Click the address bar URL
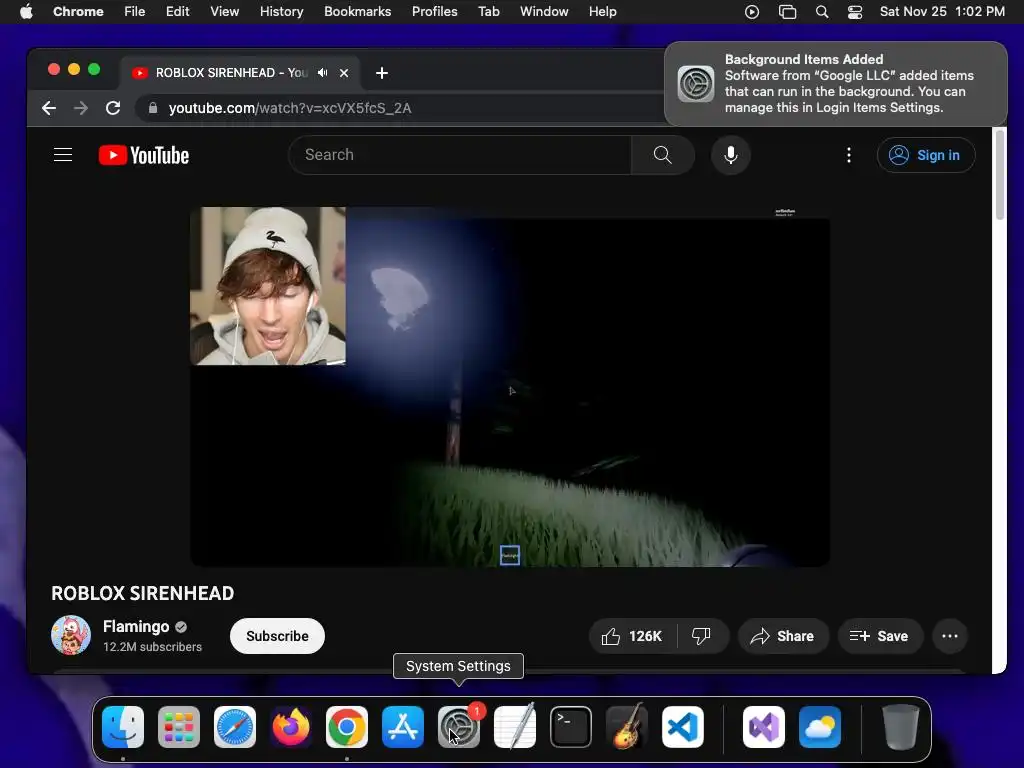 (290, 108)
